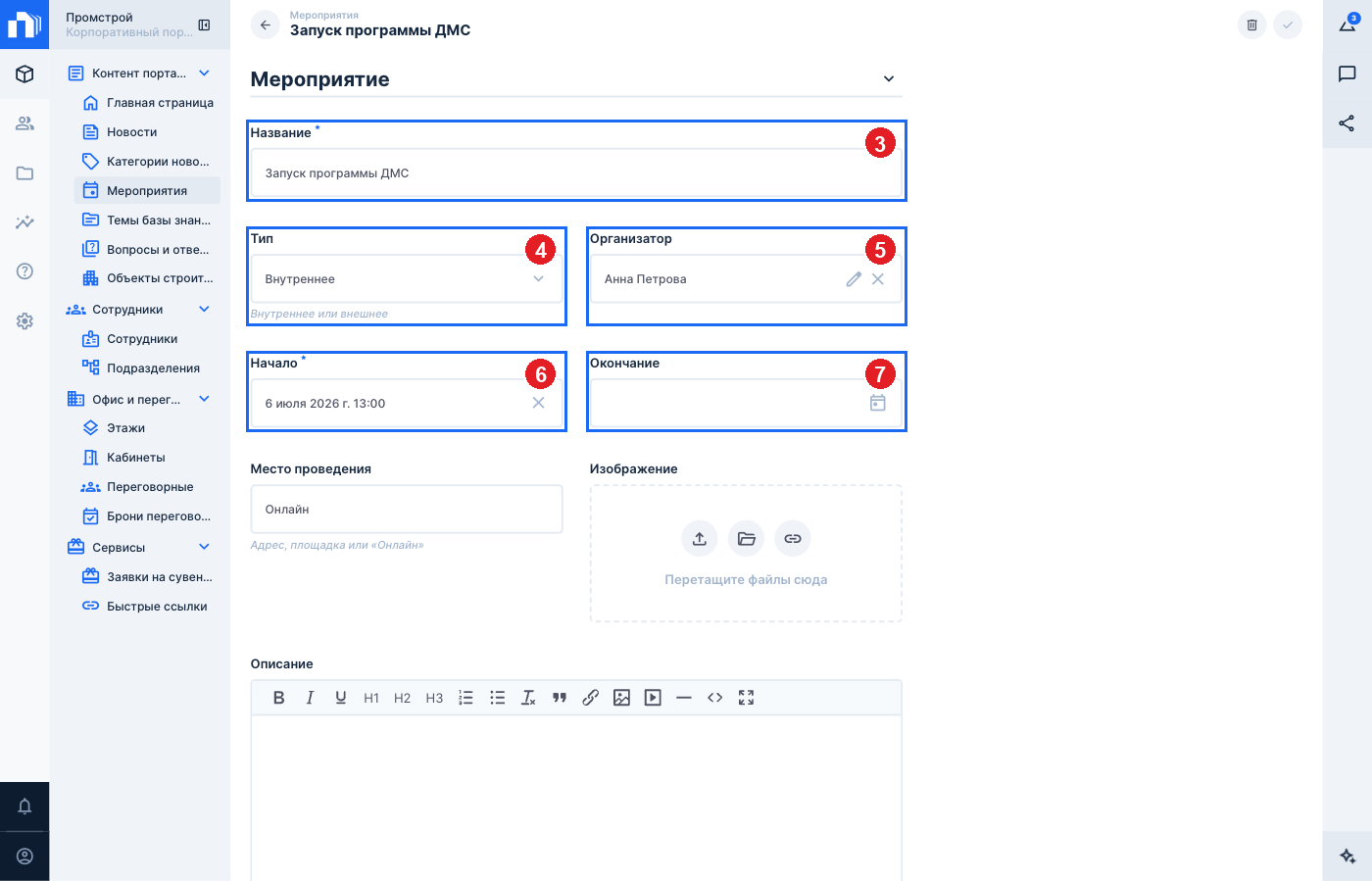Open the Тип dropdown Внутреннее
The width and height of the screenshot is (1372, 881).
pyautogui.click(x=407, y=279)
